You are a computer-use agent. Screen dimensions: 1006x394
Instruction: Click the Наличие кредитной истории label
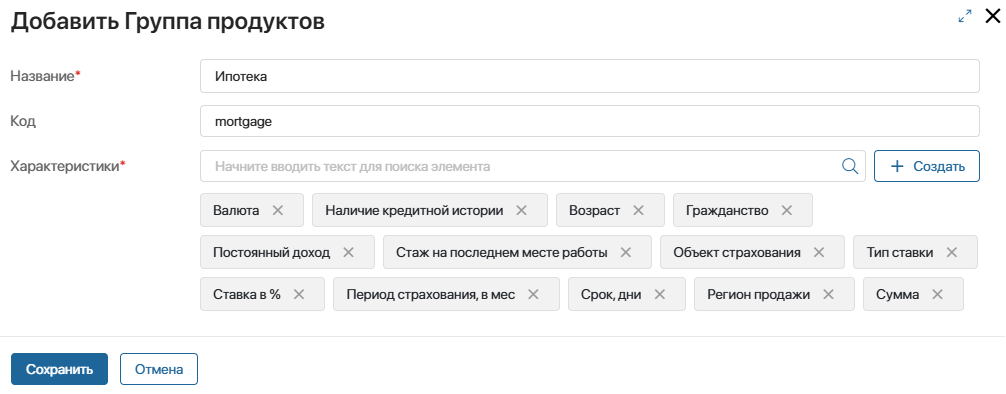[x=414, y=210]
